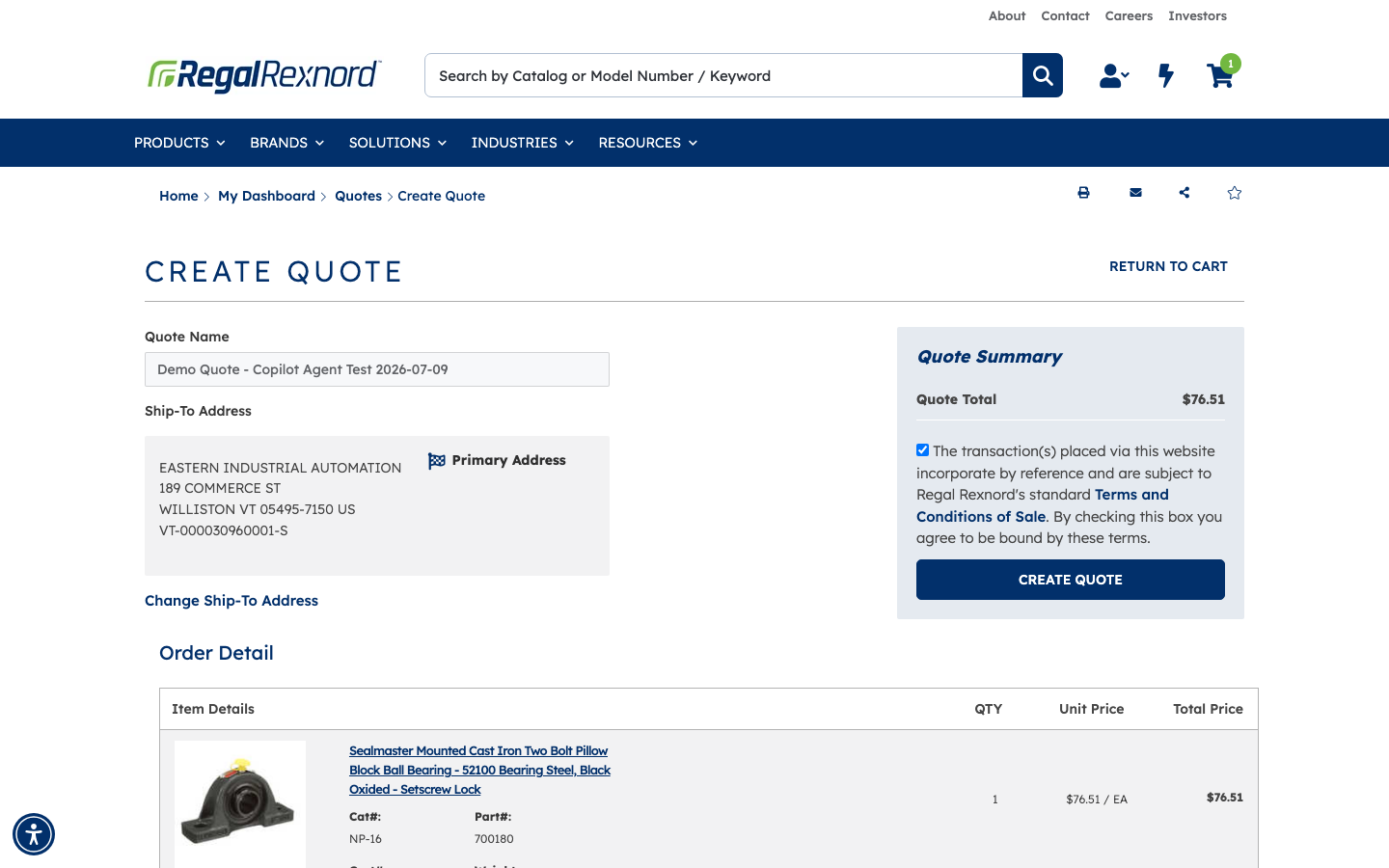Click the QTY column header
Screen dimensions: 1389x868
(988, 709)
